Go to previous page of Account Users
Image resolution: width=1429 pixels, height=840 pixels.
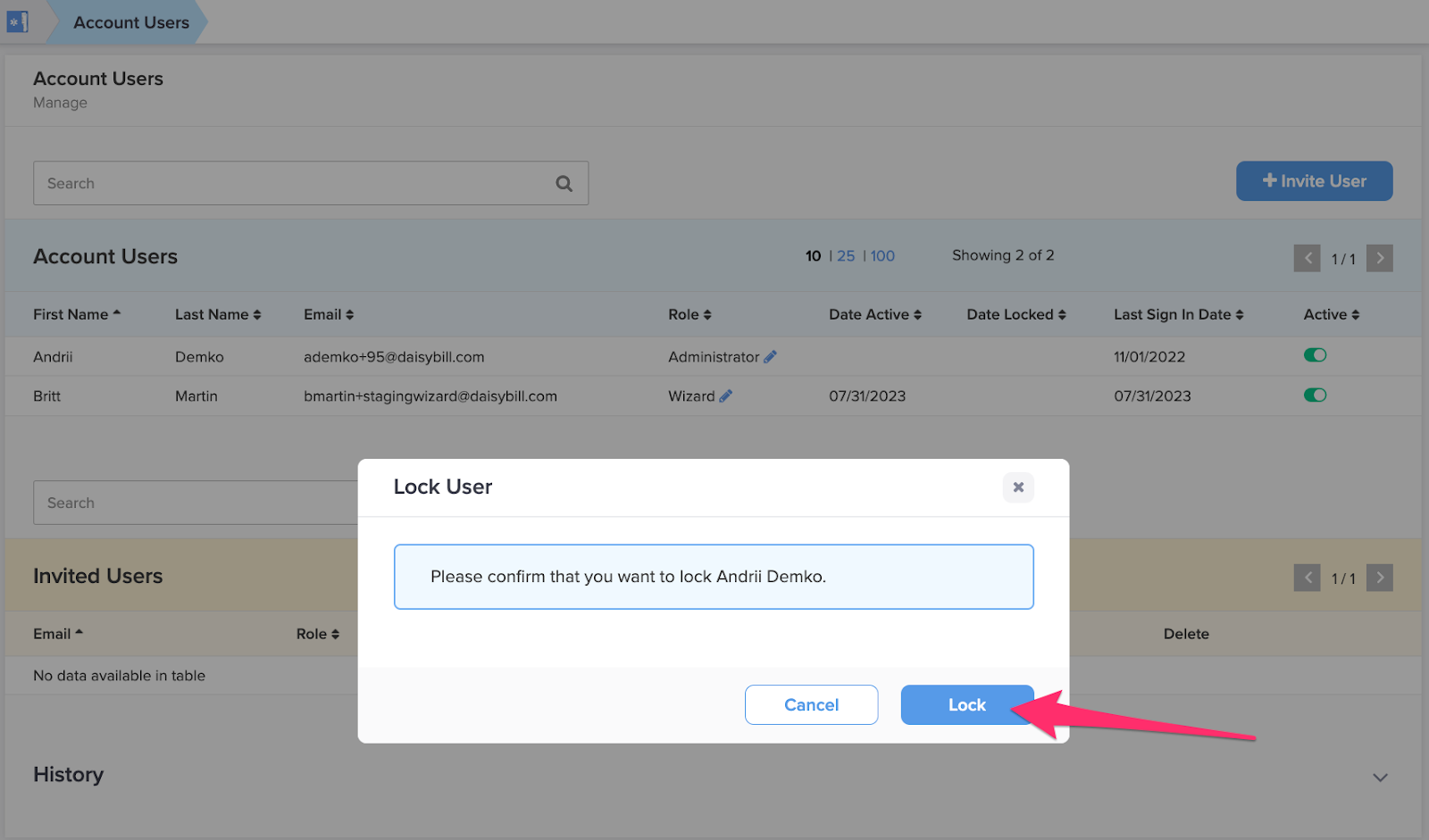1307,258
